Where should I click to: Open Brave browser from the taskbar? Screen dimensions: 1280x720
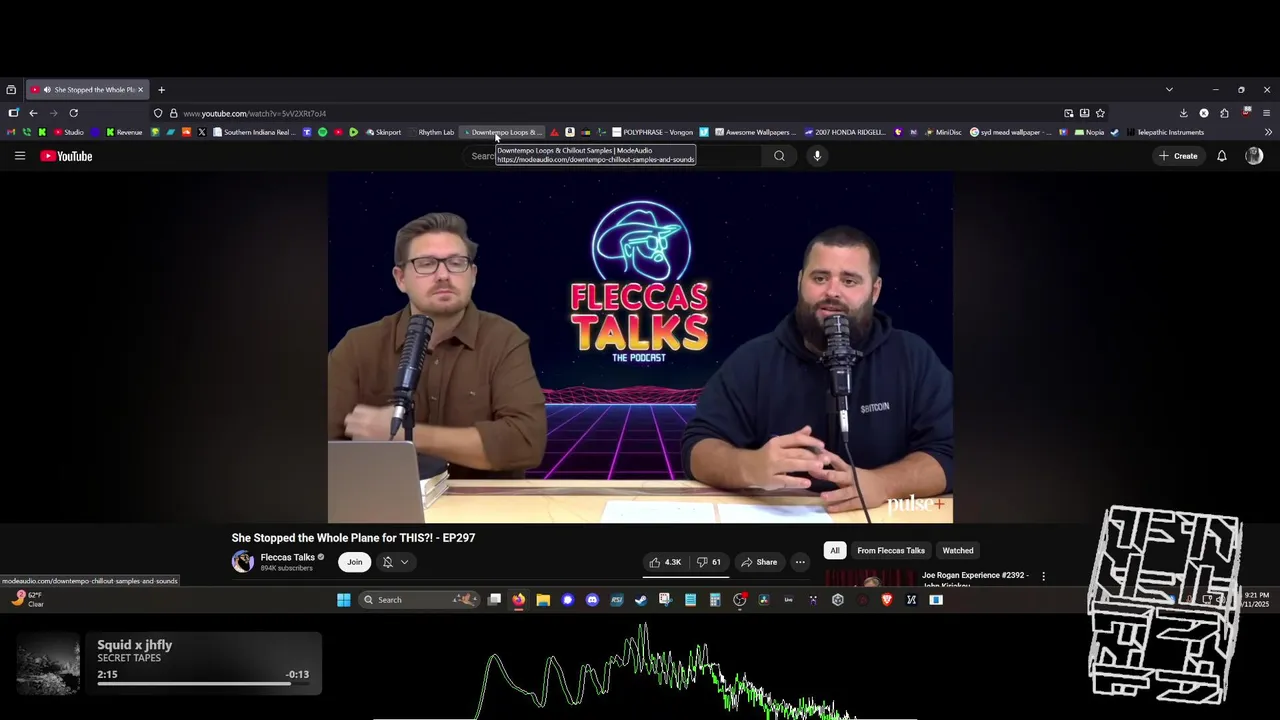[x=888, y=600]
